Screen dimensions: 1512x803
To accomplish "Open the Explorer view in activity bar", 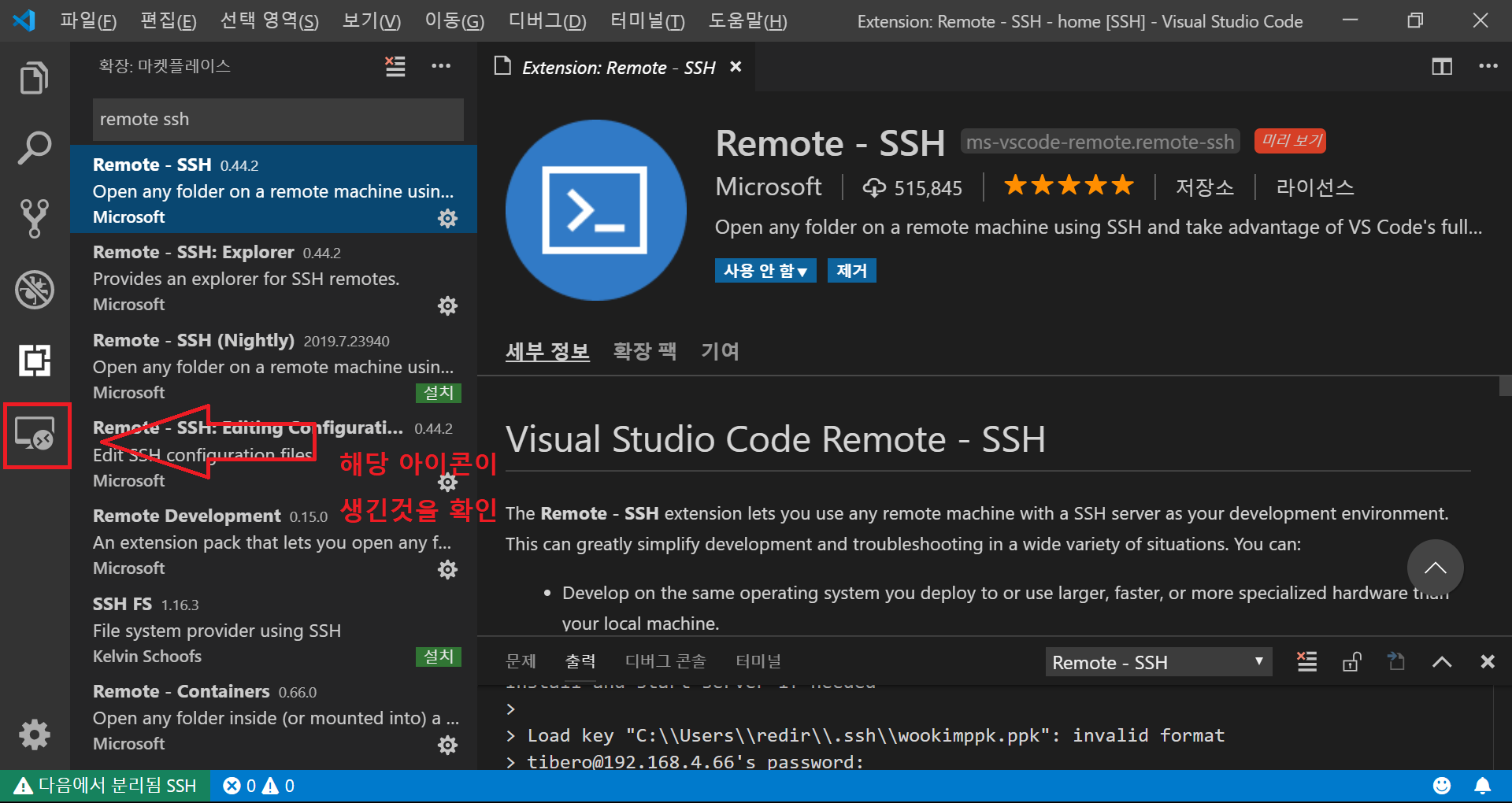I will [35, 78].
